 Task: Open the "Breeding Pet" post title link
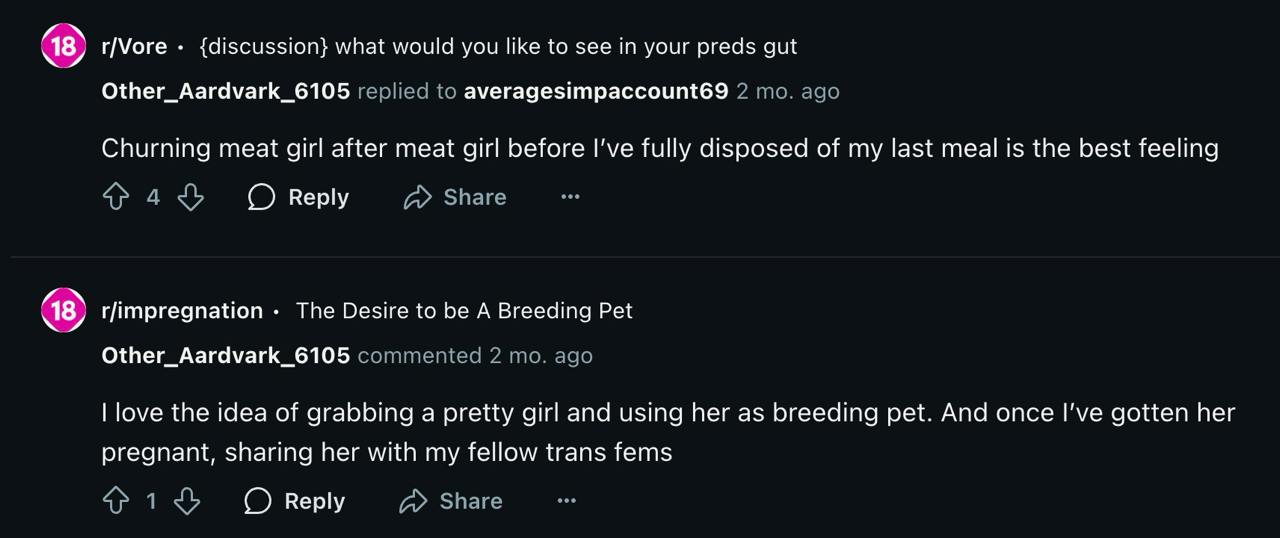coord(464,311)
